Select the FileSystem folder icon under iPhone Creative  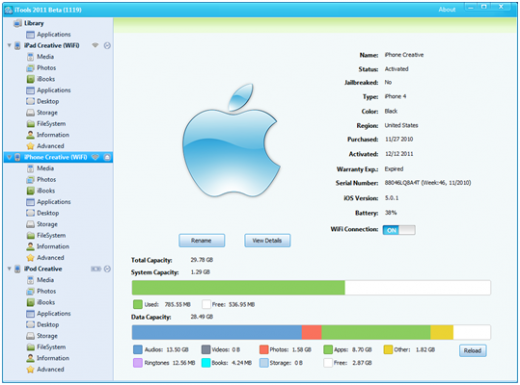pos(30,236)
